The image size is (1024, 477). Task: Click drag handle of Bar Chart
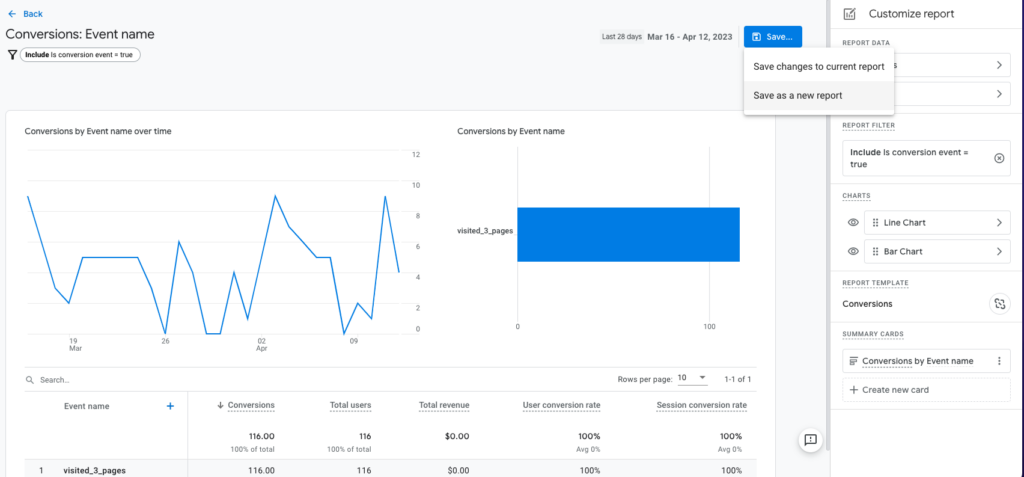875,252
